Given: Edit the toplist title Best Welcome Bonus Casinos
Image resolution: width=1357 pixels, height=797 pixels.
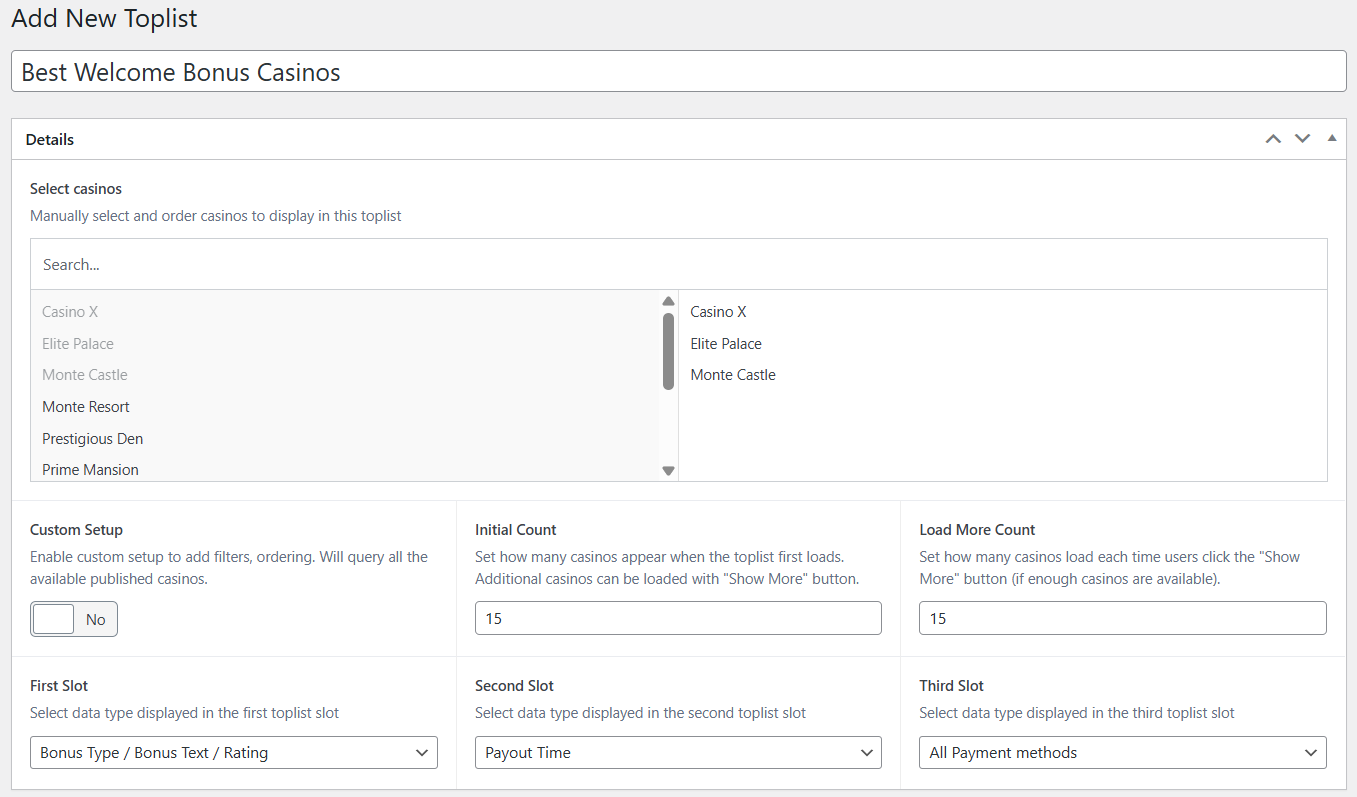Looking at the screenshot, I should [x=678, y=71].
